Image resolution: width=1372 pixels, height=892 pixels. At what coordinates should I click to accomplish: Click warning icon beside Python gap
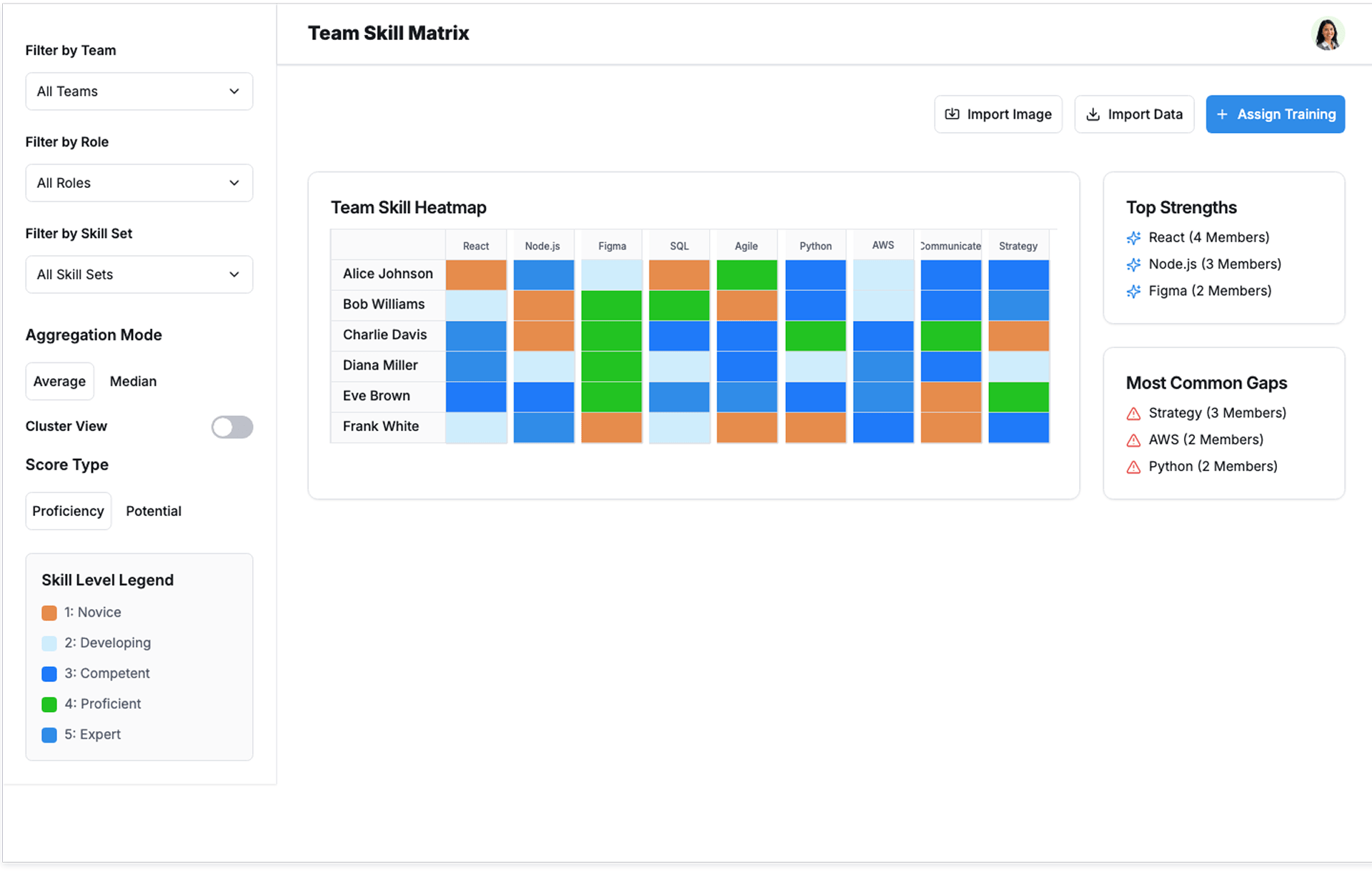1133,467
